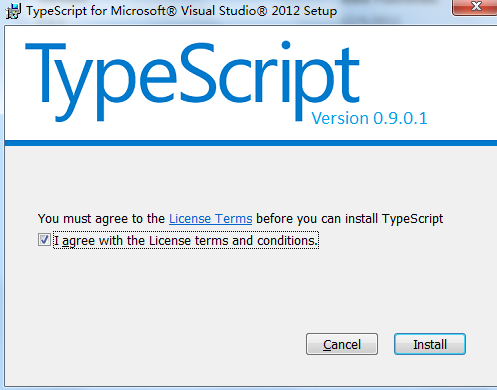Close the TypeScript Setup window
The height and width of the screenshot is (390, 497).
click(475, 7)
